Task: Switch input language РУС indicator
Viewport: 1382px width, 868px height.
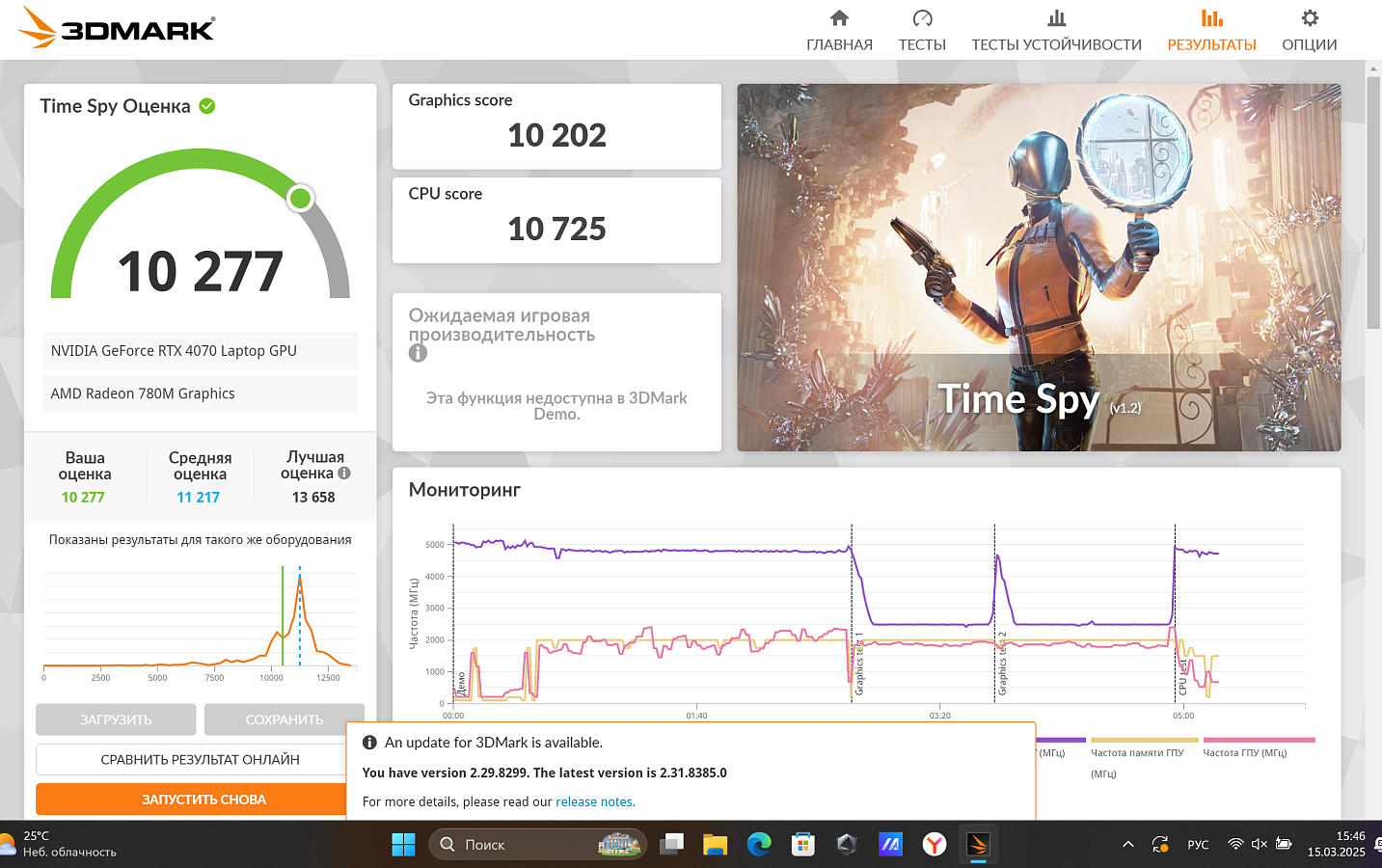Action: pyautogui.click(x=1198, y=845)
